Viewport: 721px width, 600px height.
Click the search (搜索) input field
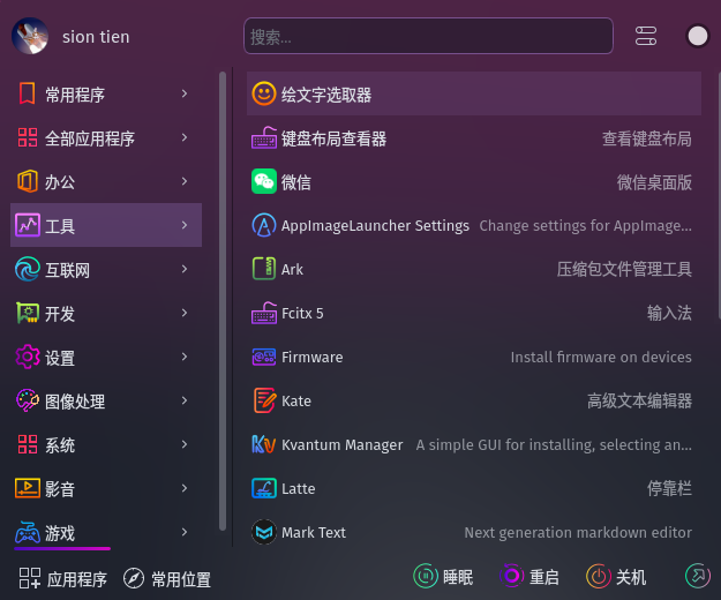click(428, 37)
